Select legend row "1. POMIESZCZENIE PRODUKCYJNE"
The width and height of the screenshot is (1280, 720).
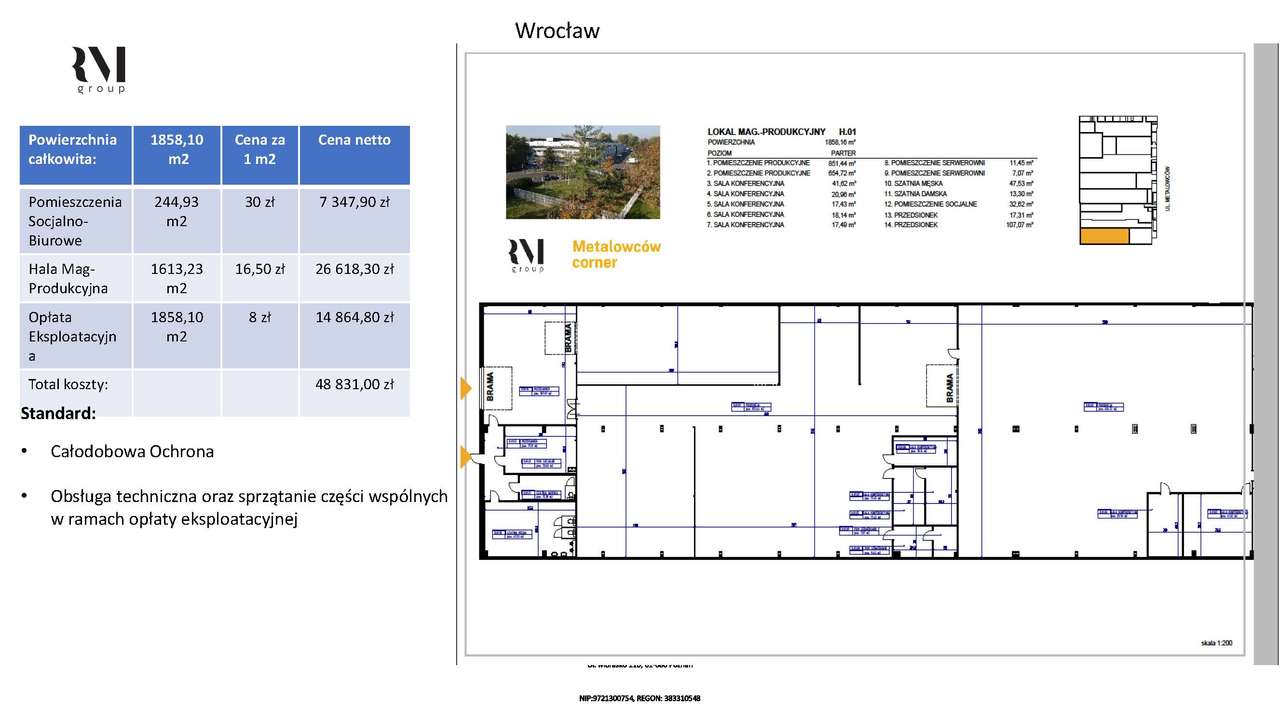coord(782,163)
